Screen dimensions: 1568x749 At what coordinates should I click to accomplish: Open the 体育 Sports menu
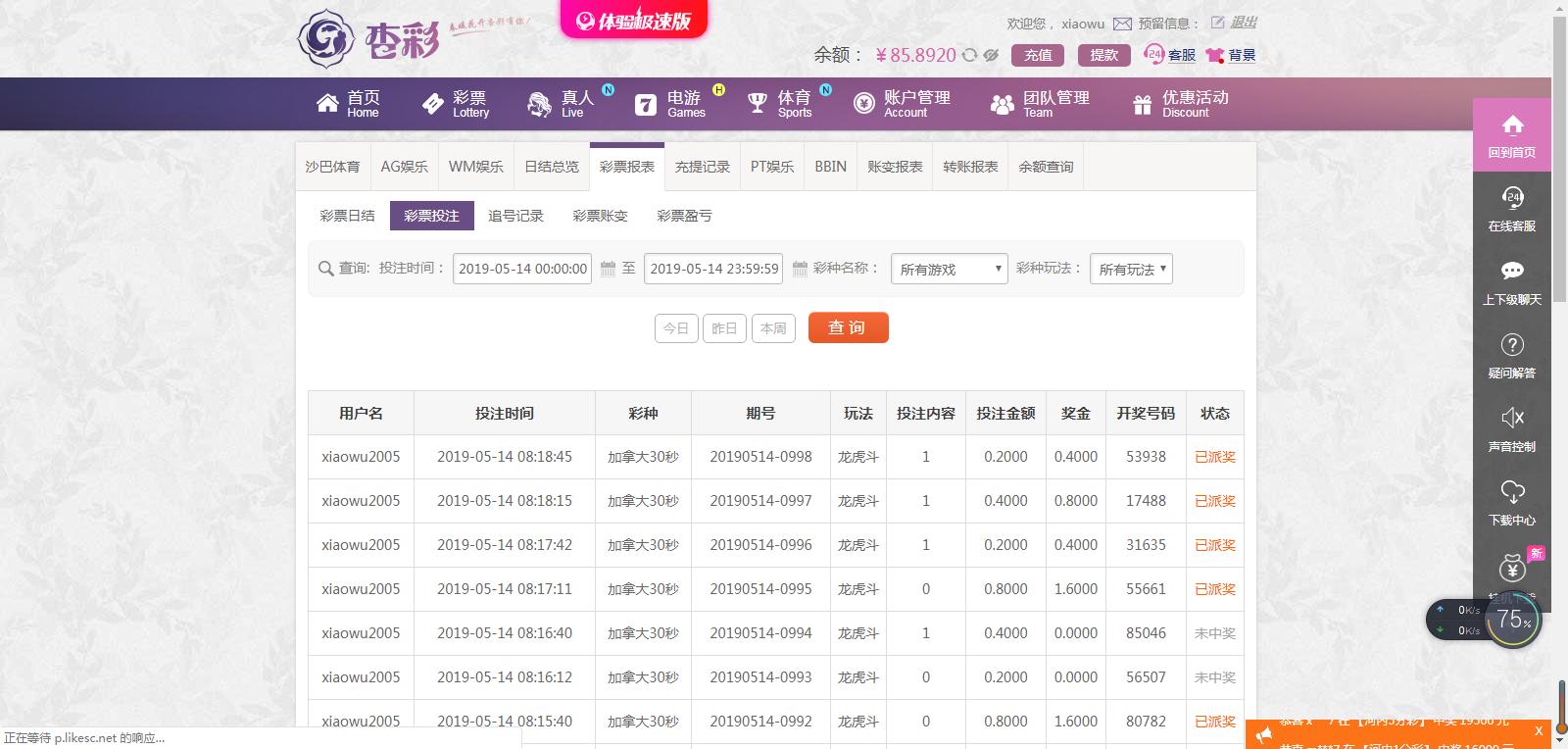(x=780, y=103)
